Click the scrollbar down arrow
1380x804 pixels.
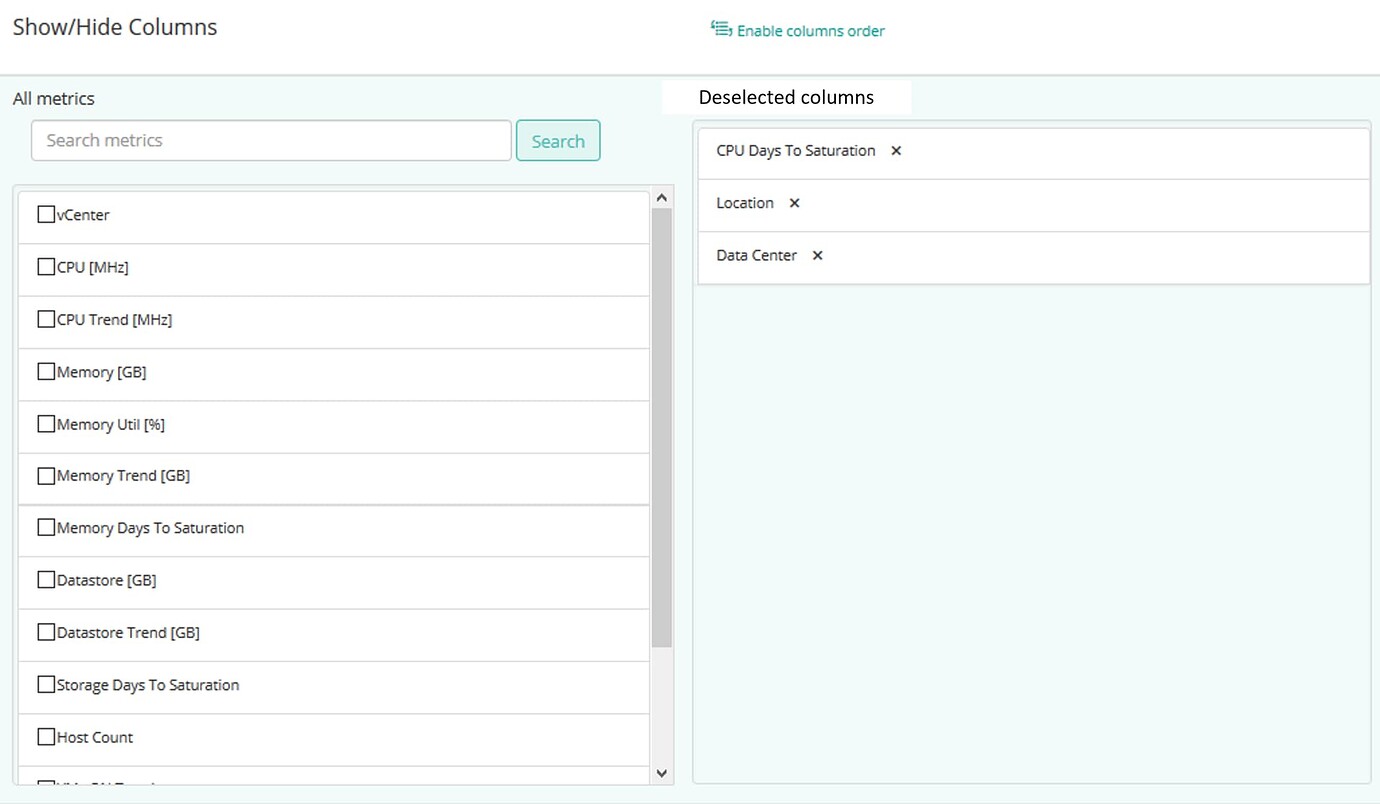tap(661, 772)
